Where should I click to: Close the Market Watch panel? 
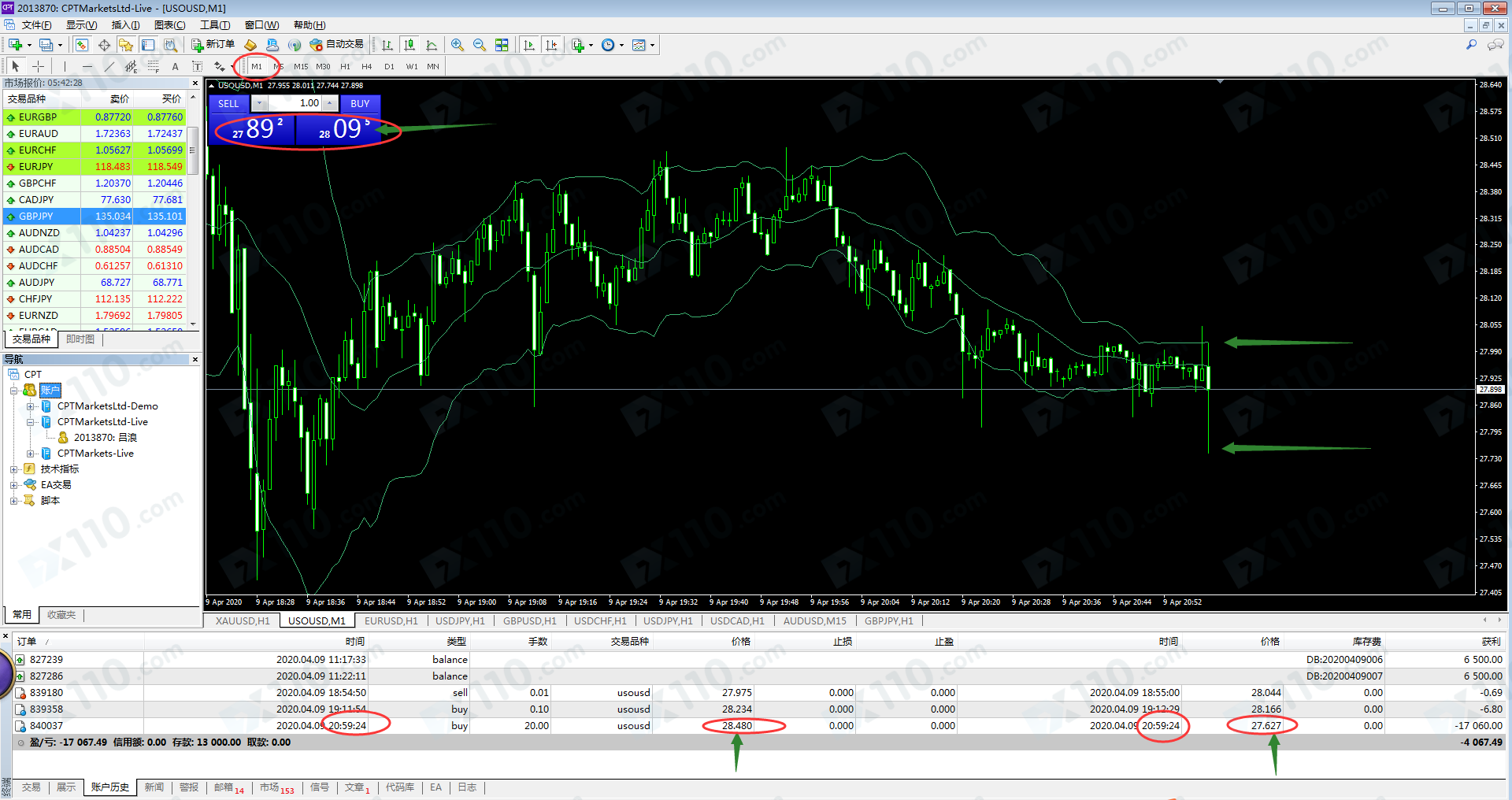point(195,83)
